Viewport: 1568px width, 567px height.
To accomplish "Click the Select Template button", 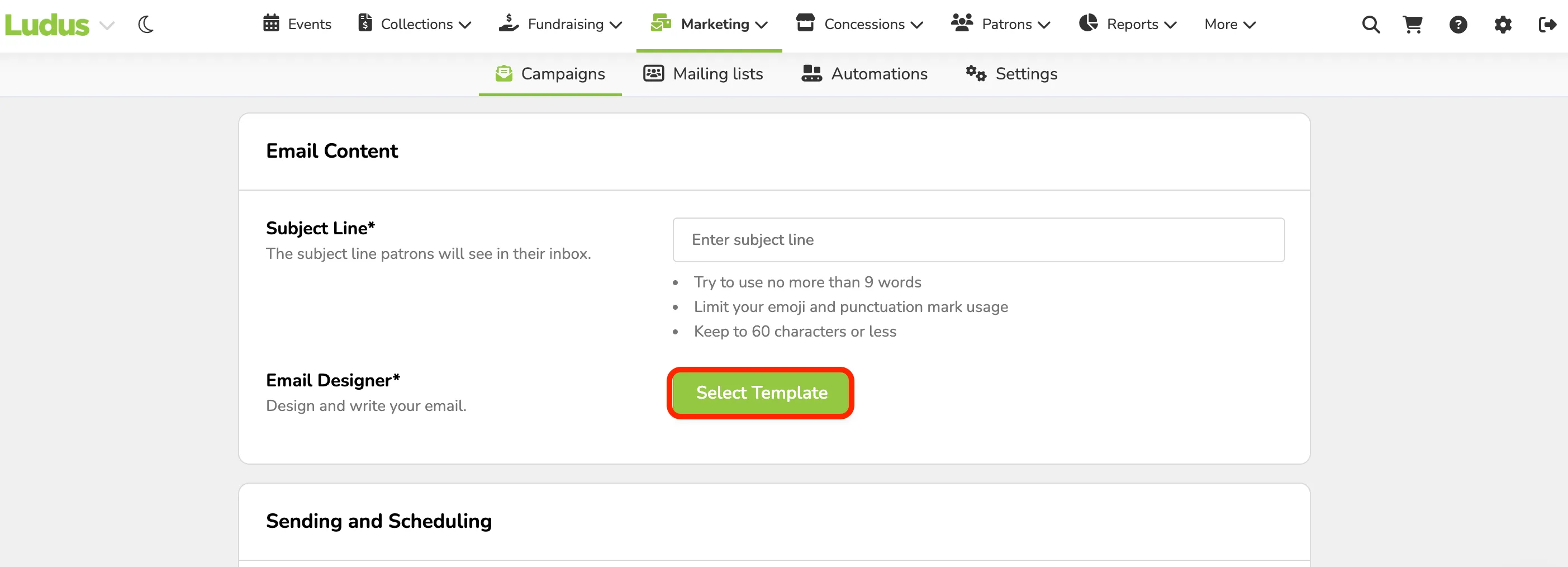I will (x=761, y=393).
